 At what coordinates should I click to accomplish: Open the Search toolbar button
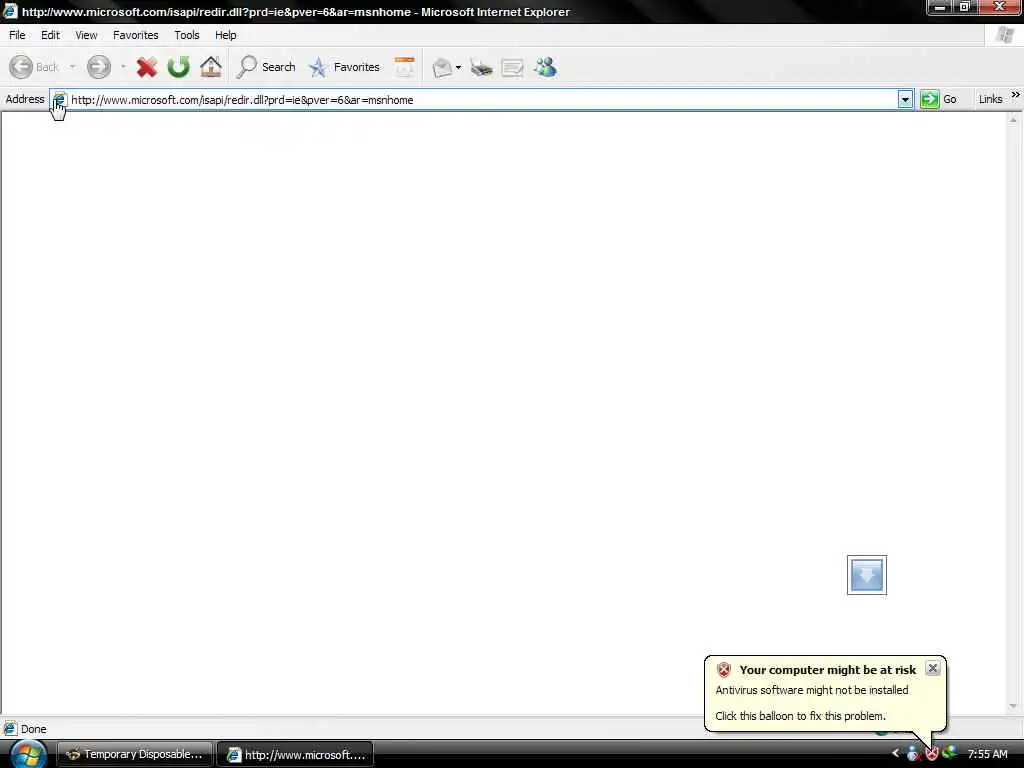coord(266,67)
